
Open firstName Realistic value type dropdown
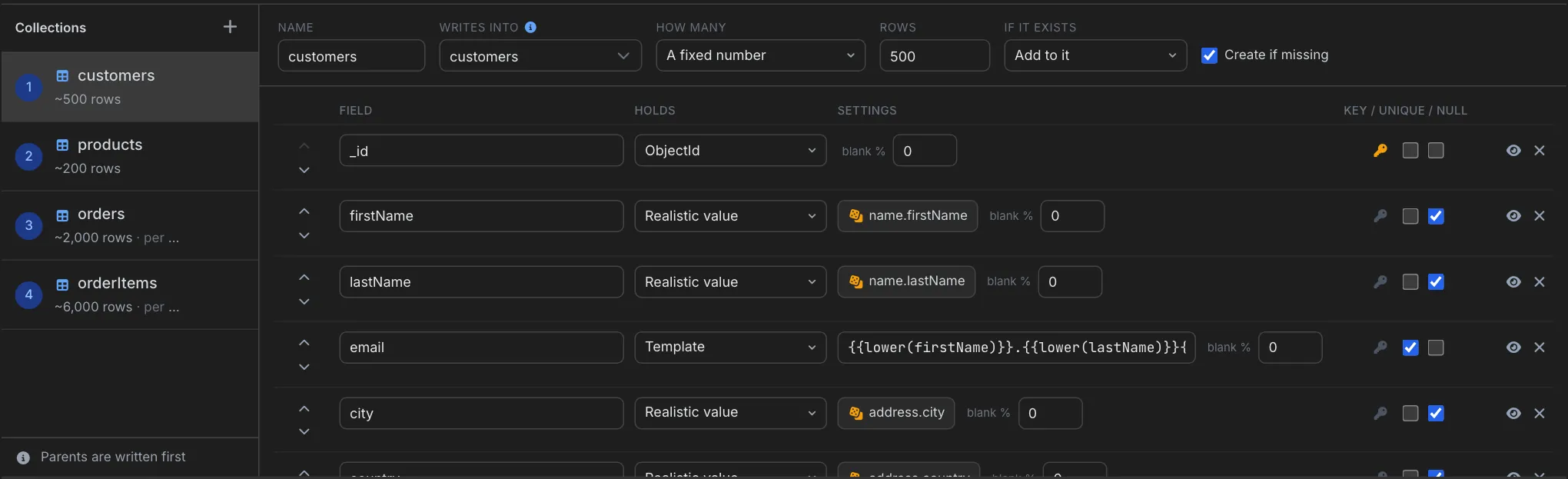click(730, 216)
